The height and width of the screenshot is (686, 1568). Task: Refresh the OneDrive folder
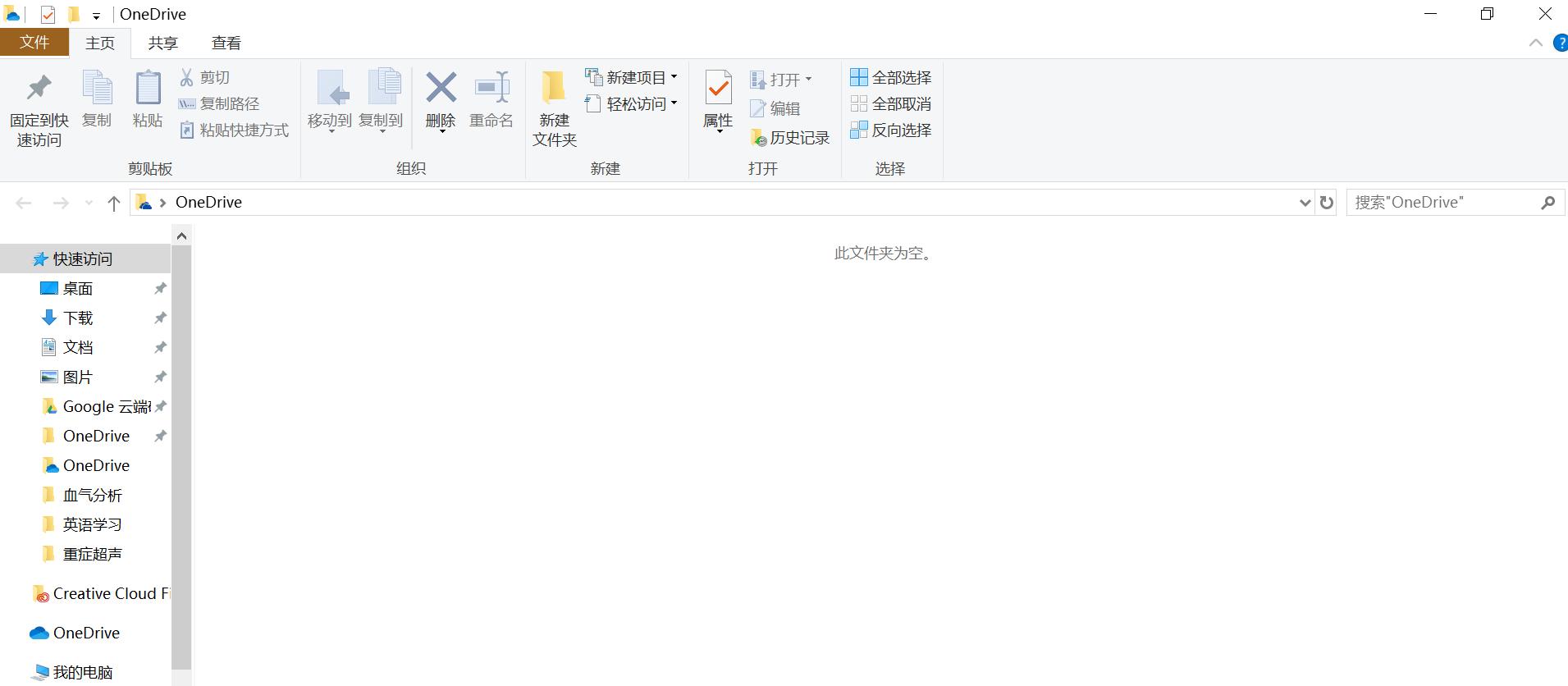(x=1327, y=203)
